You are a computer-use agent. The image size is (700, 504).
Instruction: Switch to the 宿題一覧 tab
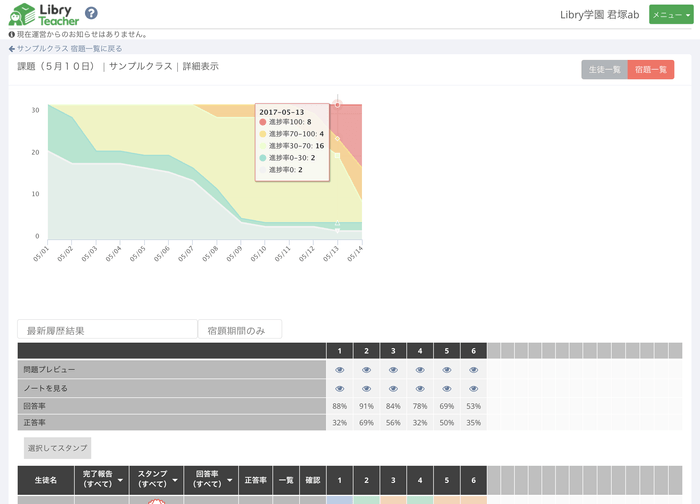point(651,70)
